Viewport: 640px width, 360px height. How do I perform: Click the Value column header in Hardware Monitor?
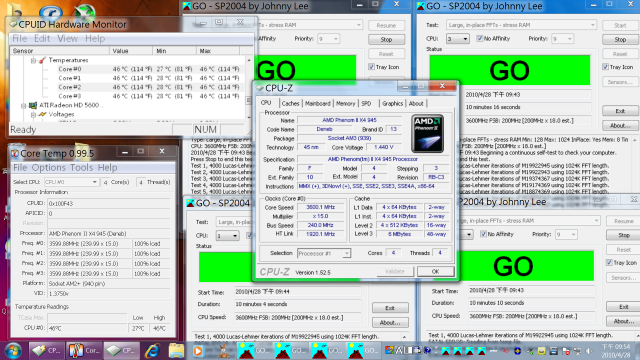131,51
